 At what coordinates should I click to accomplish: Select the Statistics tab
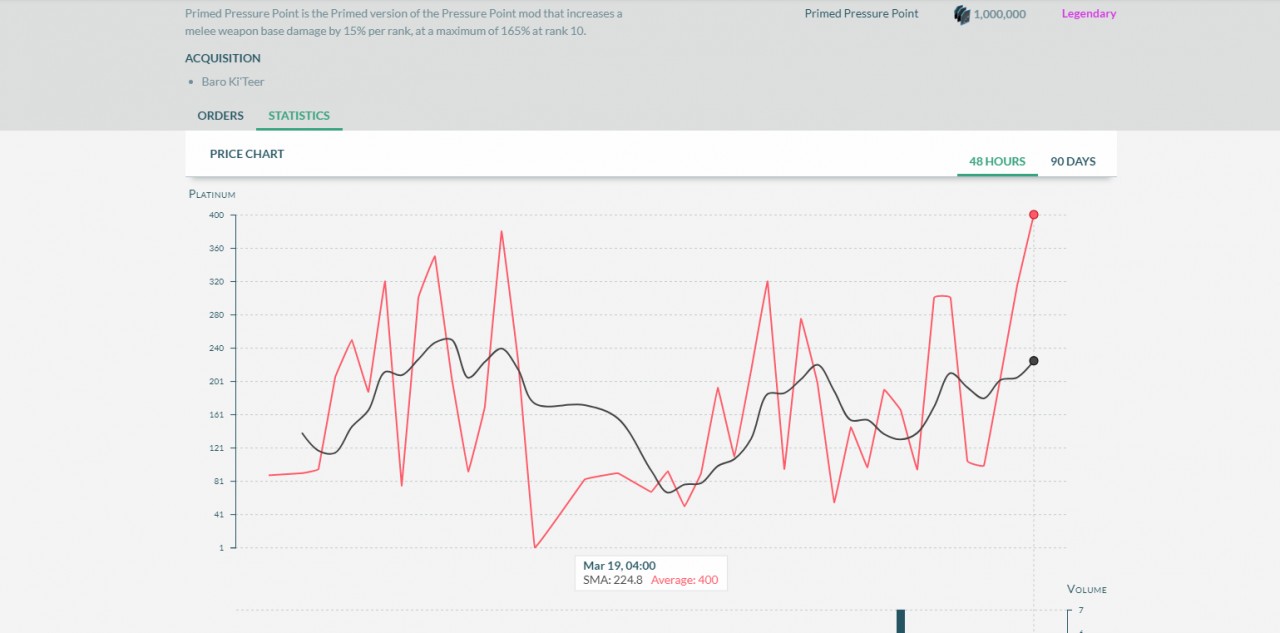(299, 115)
